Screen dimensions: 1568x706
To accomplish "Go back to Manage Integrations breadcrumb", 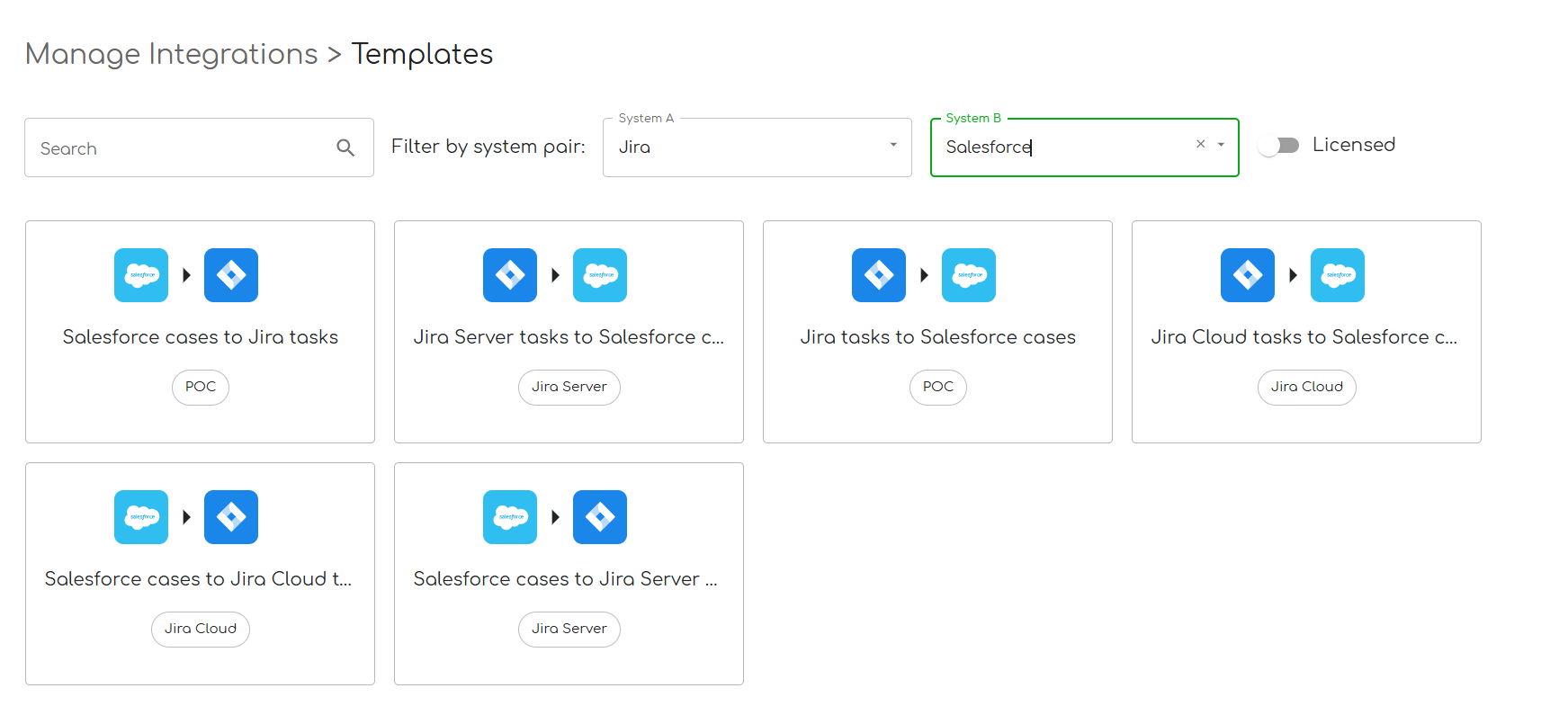I will pyautogui.click(x=172, y=54).
